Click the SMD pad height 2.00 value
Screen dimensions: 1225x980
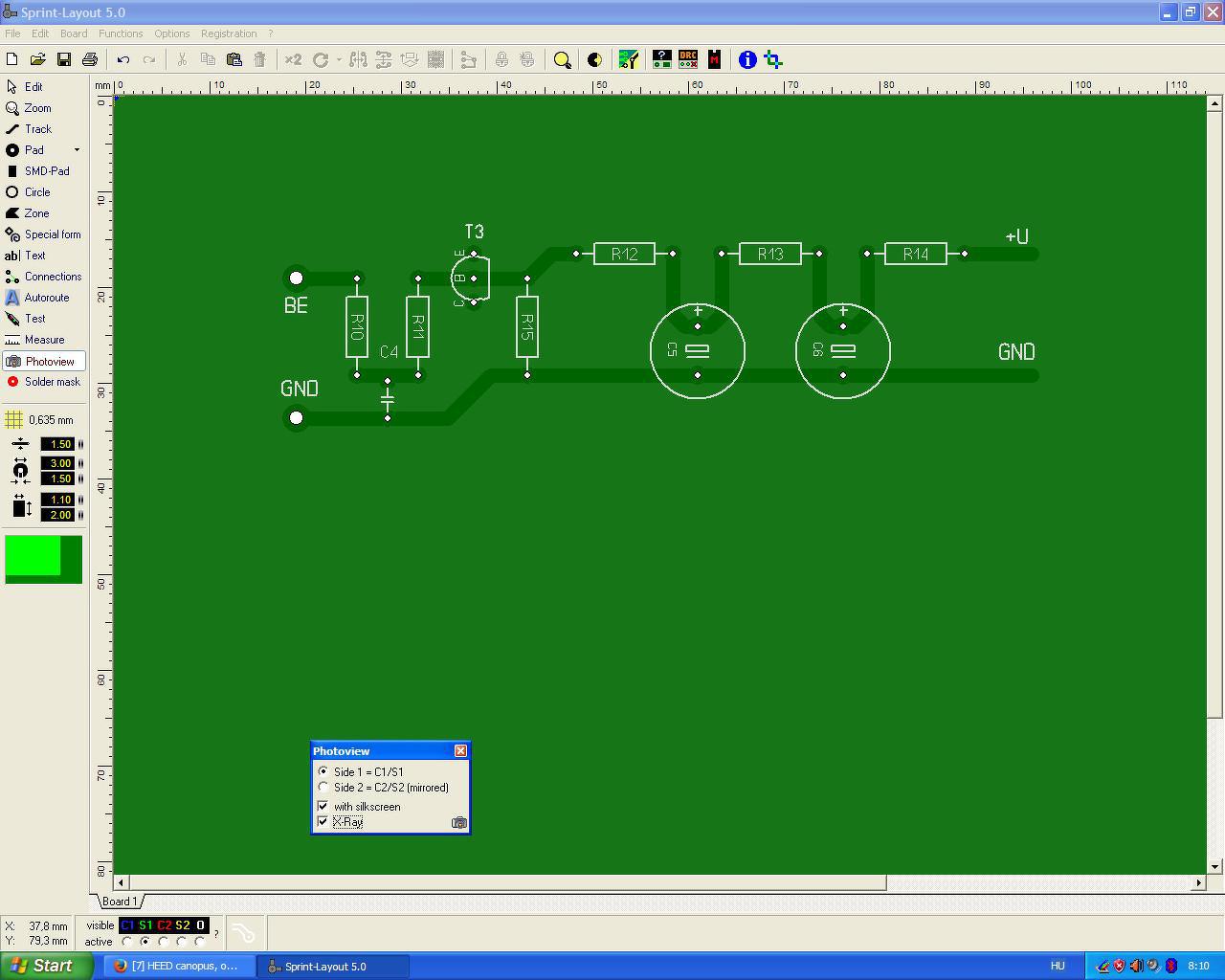point(57,515)
